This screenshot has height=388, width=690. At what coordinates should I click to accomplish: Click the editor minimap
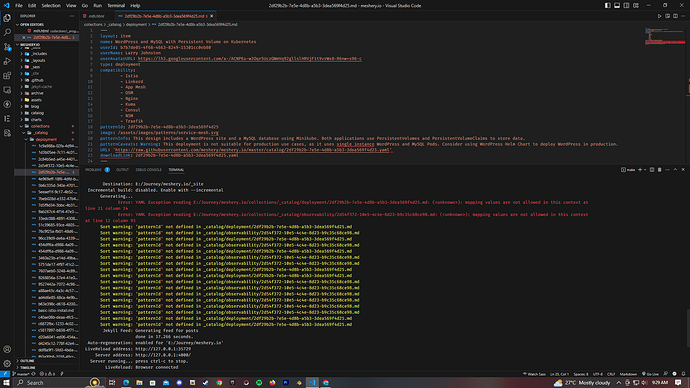(665, 37)
